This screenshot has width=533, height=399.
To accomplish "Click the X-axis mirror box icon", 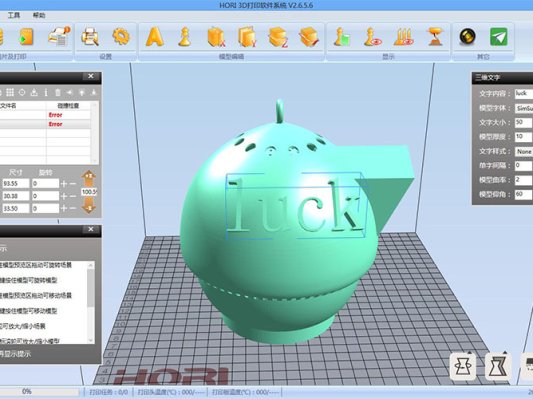I will pyautogui.click(x=216, y=37).
